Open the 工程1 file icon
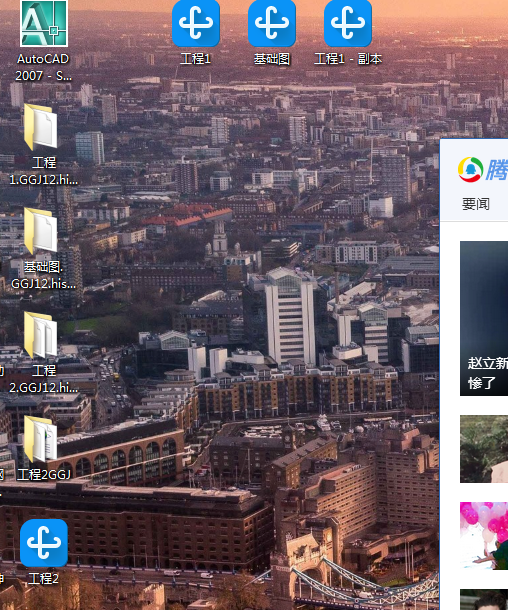This screenshot has width=508, height=610. [x=196, y=23]
